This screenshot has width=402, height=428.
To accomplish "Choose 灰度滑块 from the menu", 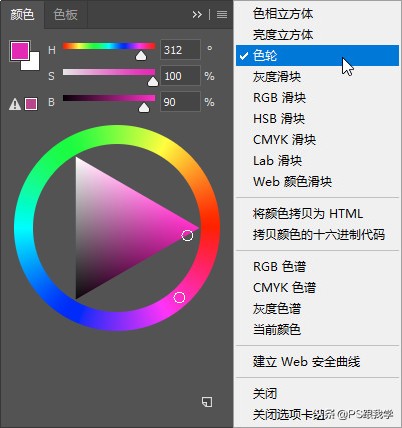I will point(317,77).
